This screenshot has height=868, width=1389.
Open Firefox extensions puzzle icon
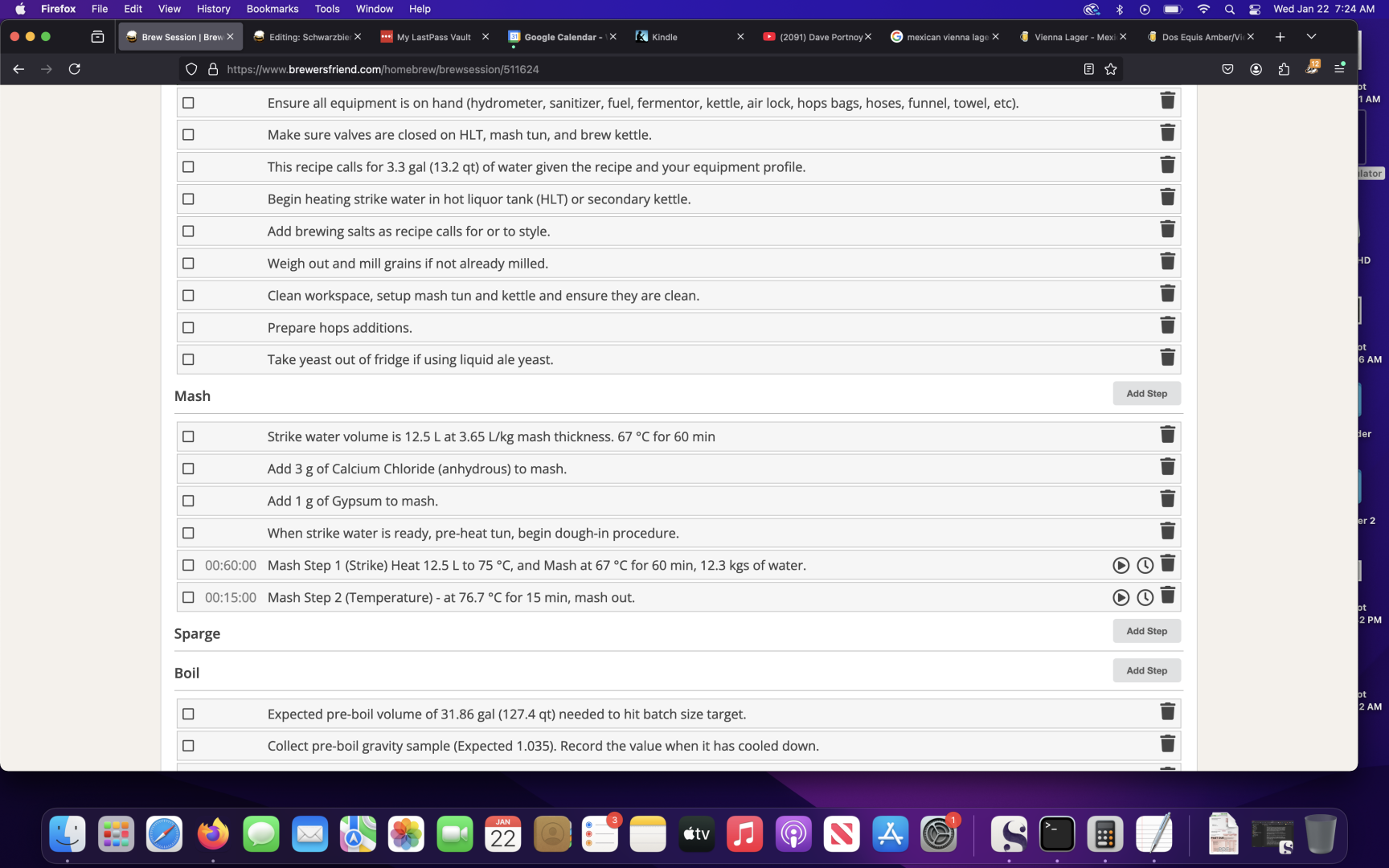pyautogui.click(x=1284, y=69)
